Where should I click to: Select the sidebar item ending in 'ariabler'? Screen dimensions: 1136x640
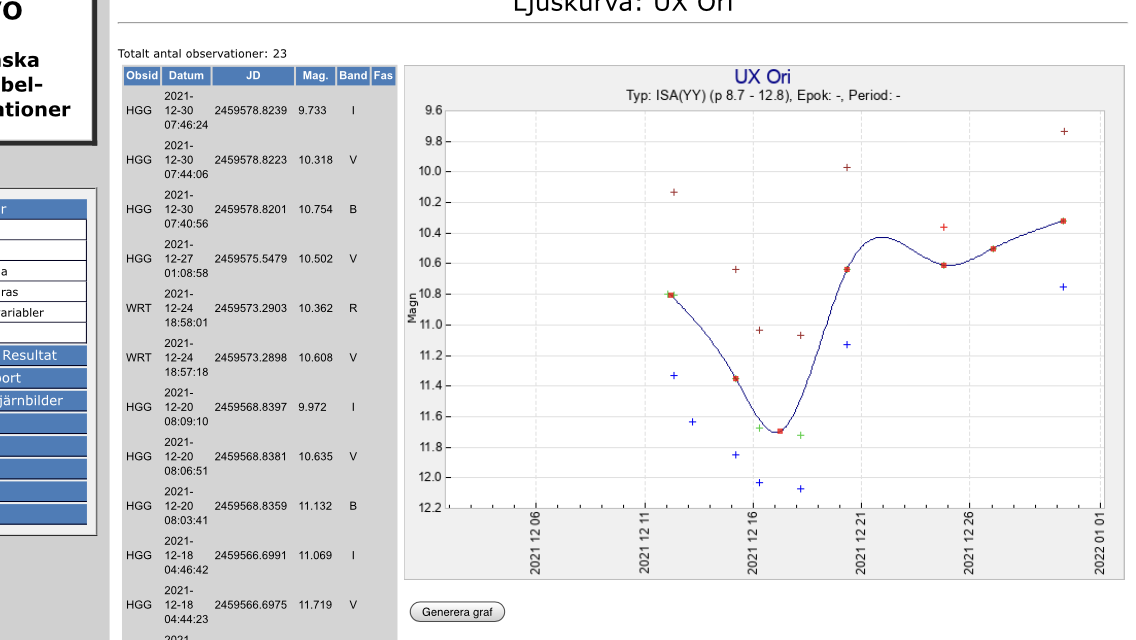click(43, 313)
